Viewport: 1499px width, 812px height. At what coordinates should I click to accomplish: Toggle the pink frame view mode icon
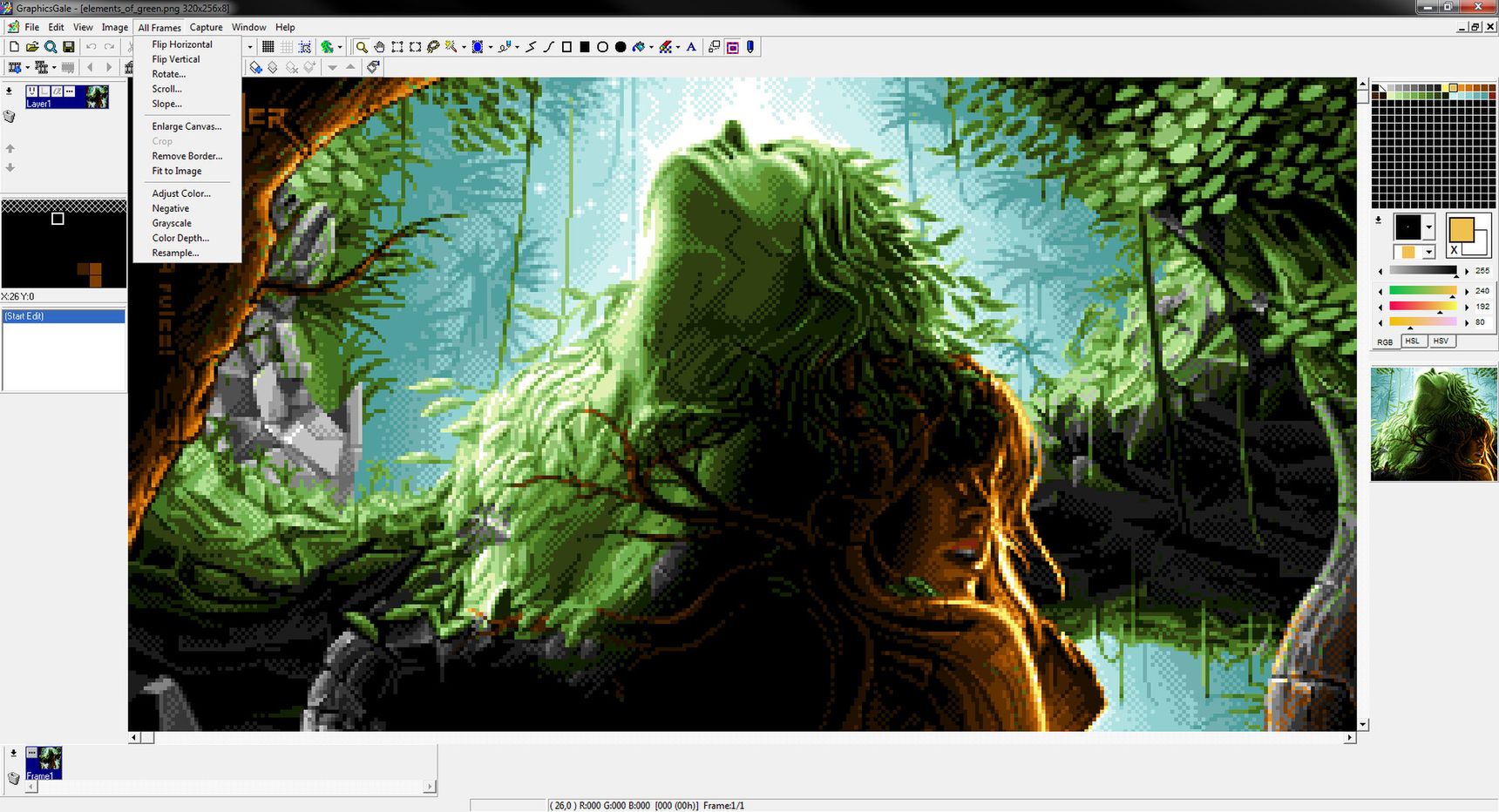(x=733, y=47)
